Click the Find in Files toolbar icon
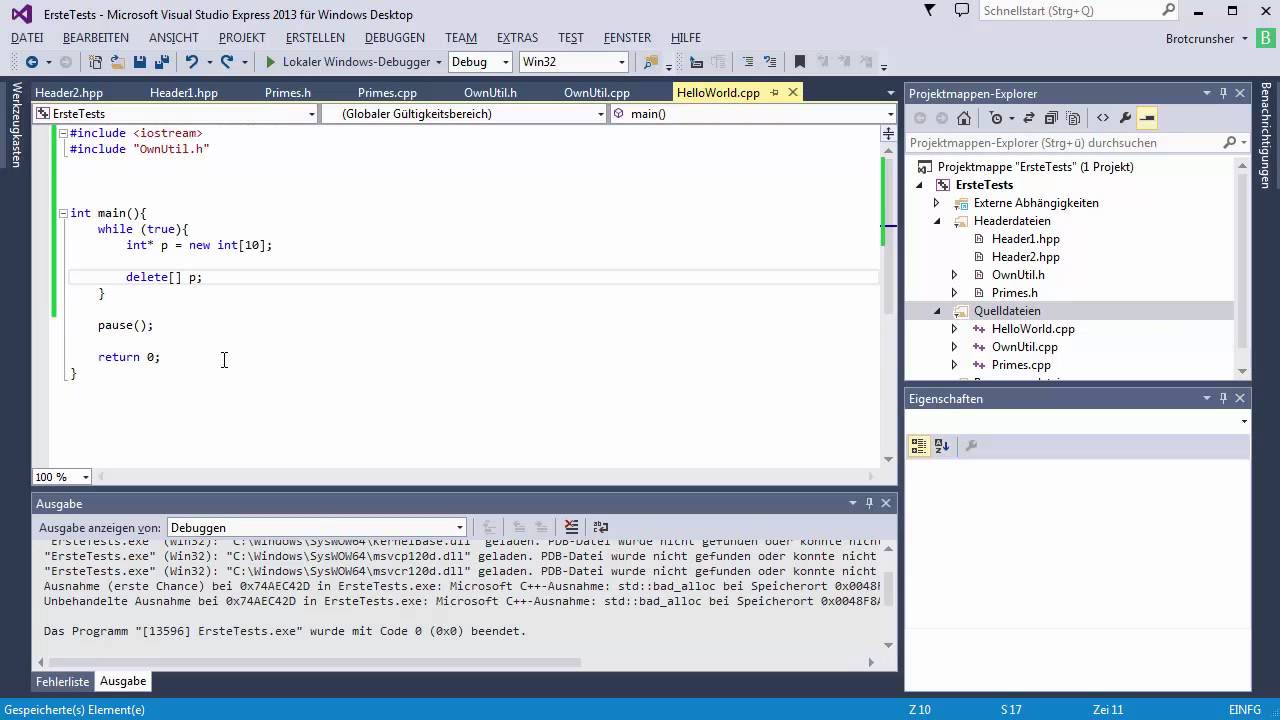The width and height of the screenshot is (1280, 720). (x=652, y=62)
